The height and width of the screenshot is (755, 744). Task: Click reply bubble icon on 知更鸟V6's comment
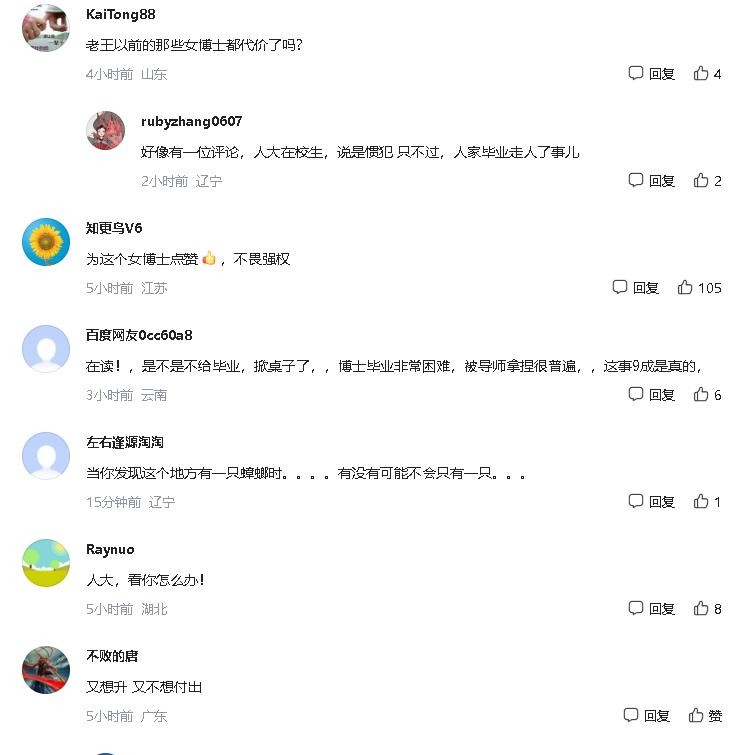pos(619,287)
